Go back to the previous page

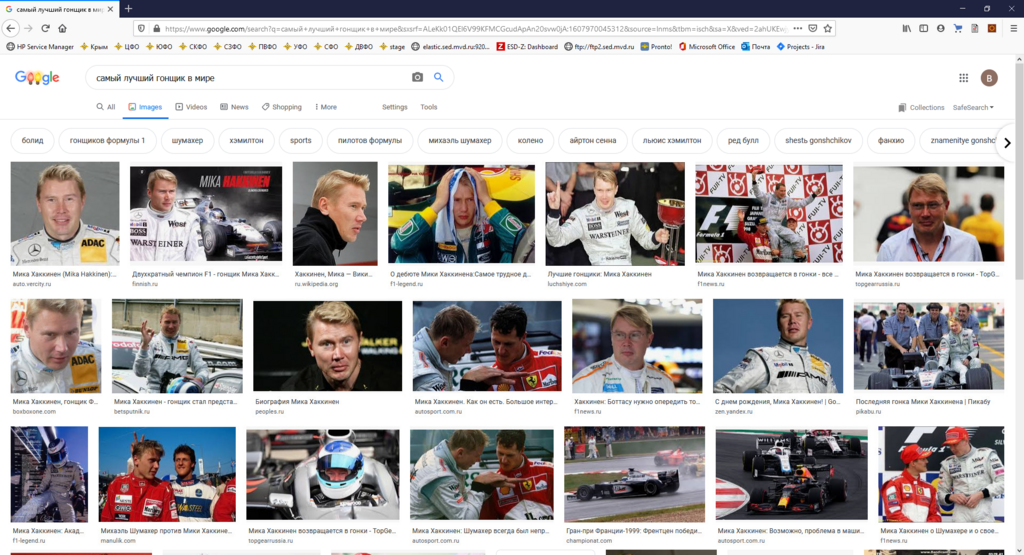coord(10,28)
